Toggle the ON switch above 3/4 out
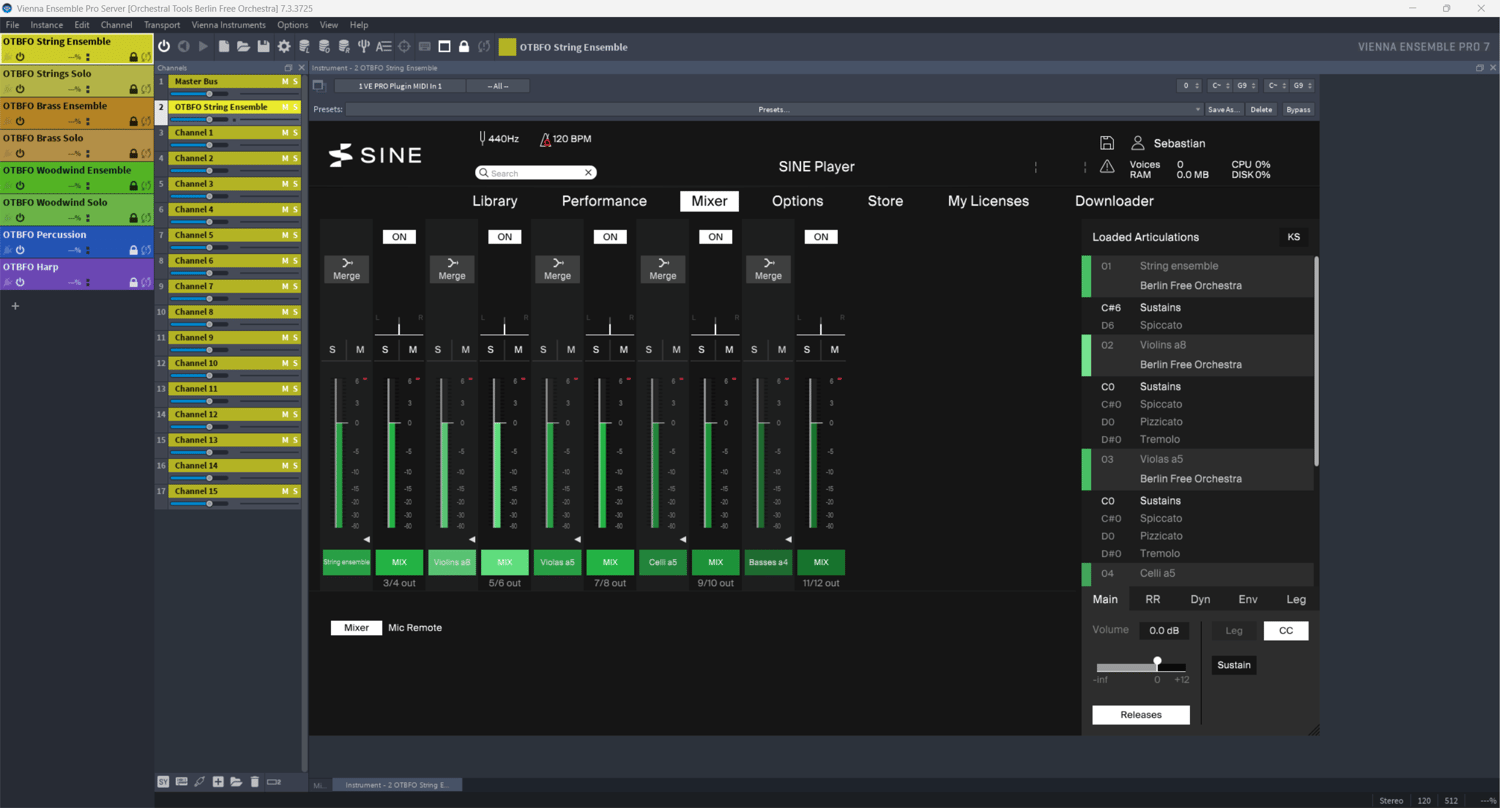 399,237
